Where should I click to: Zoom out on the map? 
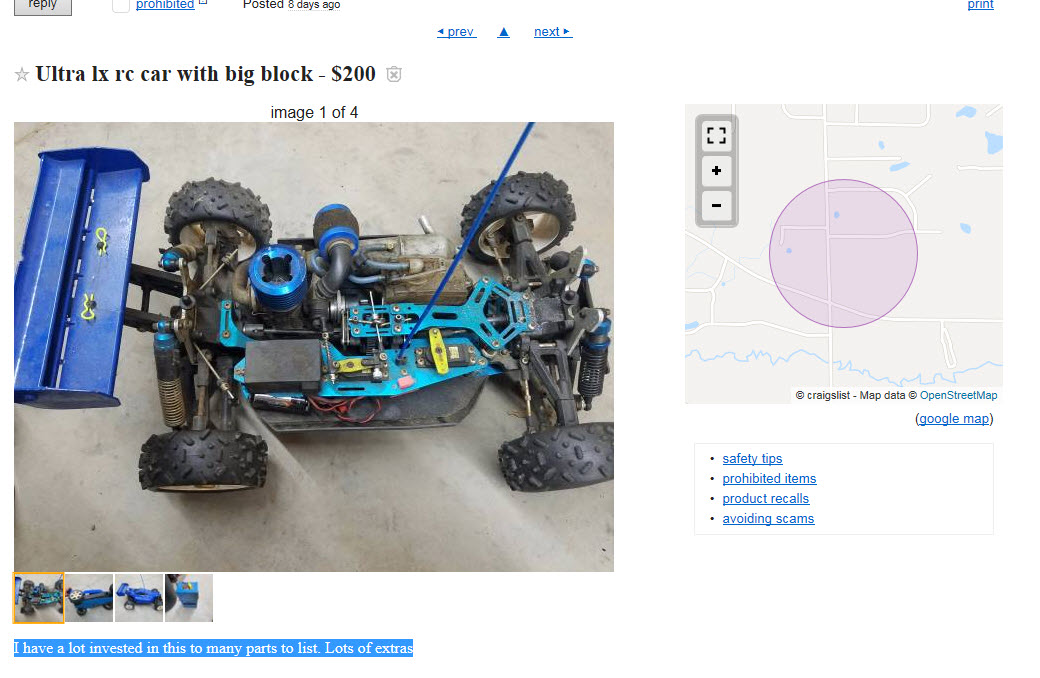716,205
